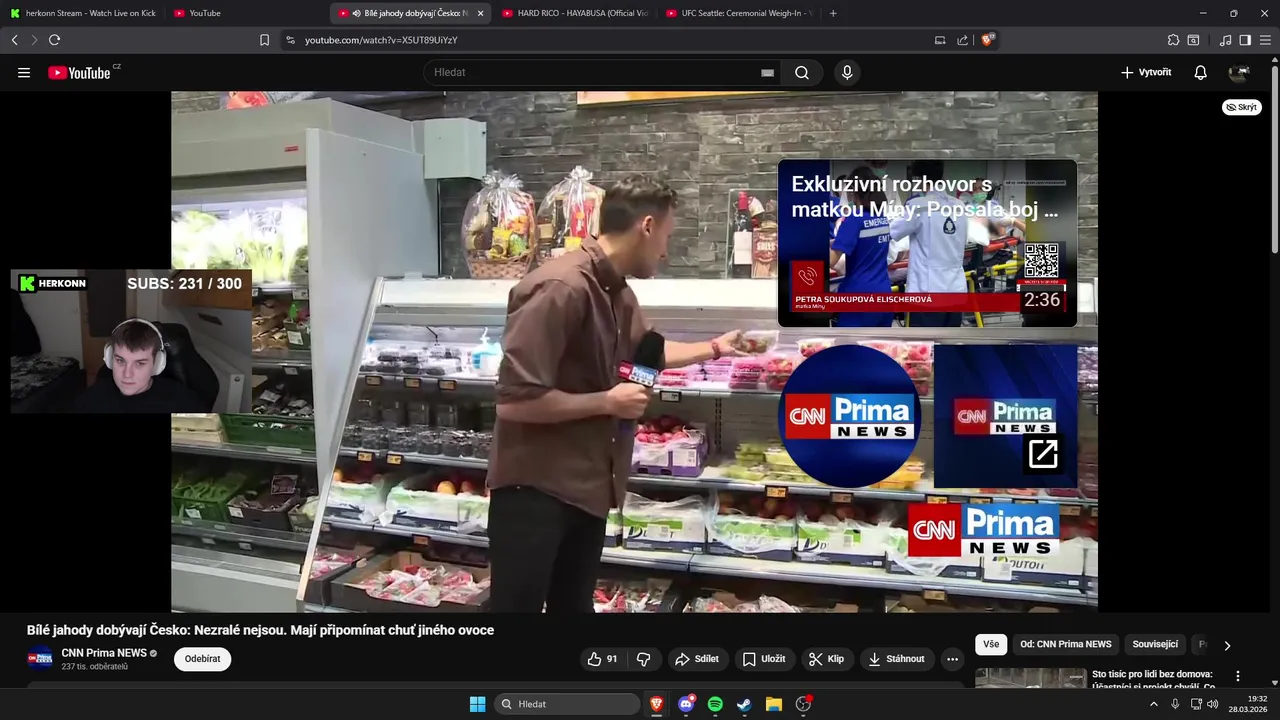Open Discord from the taskbar
The height and width of the screenshot is (720, 1280).
(686, 704)
